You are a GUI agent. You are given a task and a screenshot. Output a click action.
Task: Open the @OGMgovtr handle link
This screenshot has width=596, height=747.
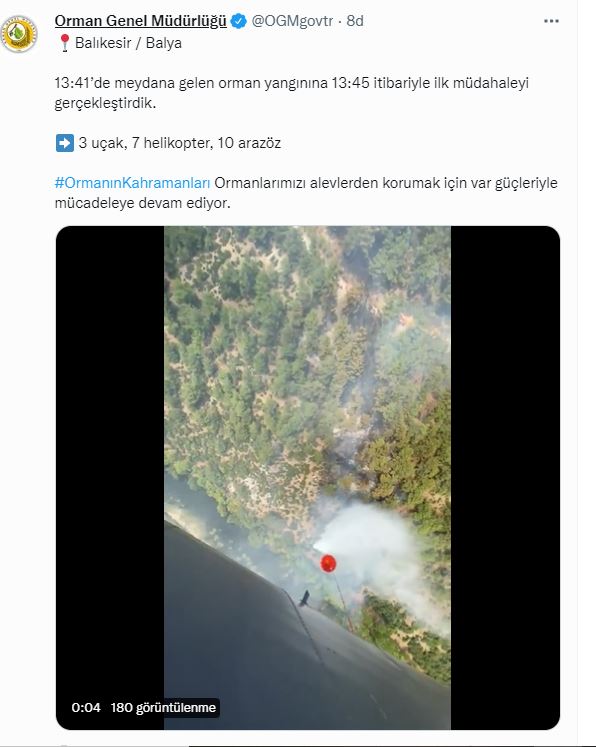(292, 21)
